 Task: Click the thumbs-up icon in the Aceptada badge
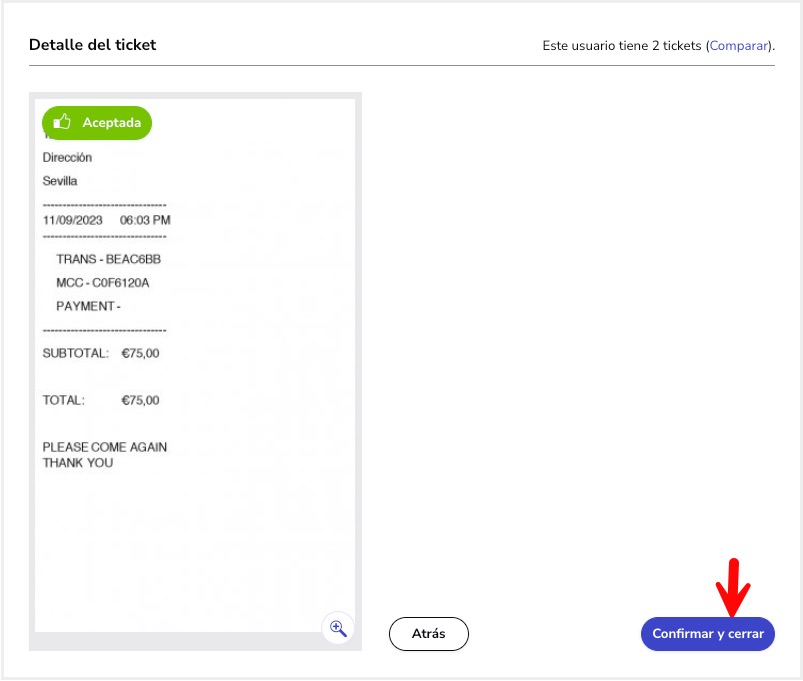[63, 122]
